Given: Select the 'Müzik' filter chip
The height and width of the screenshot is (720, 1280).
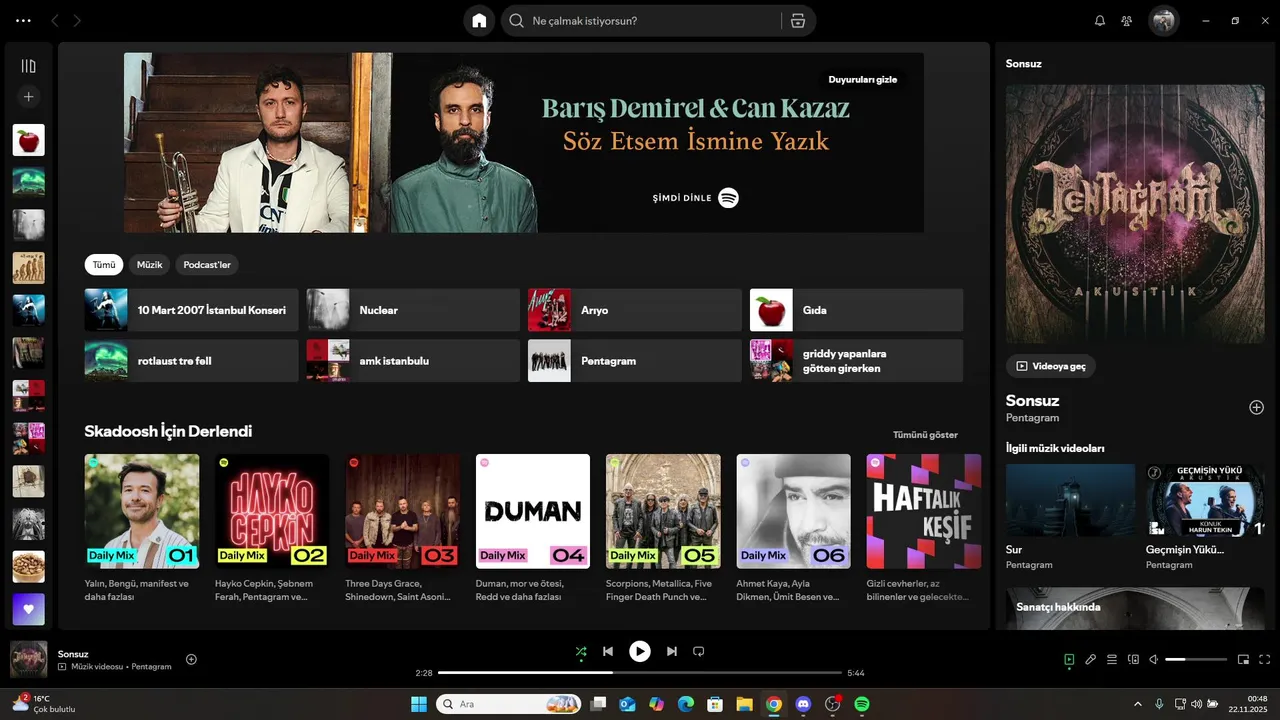Looking at the screenshot, I should [x=150, y=265].
